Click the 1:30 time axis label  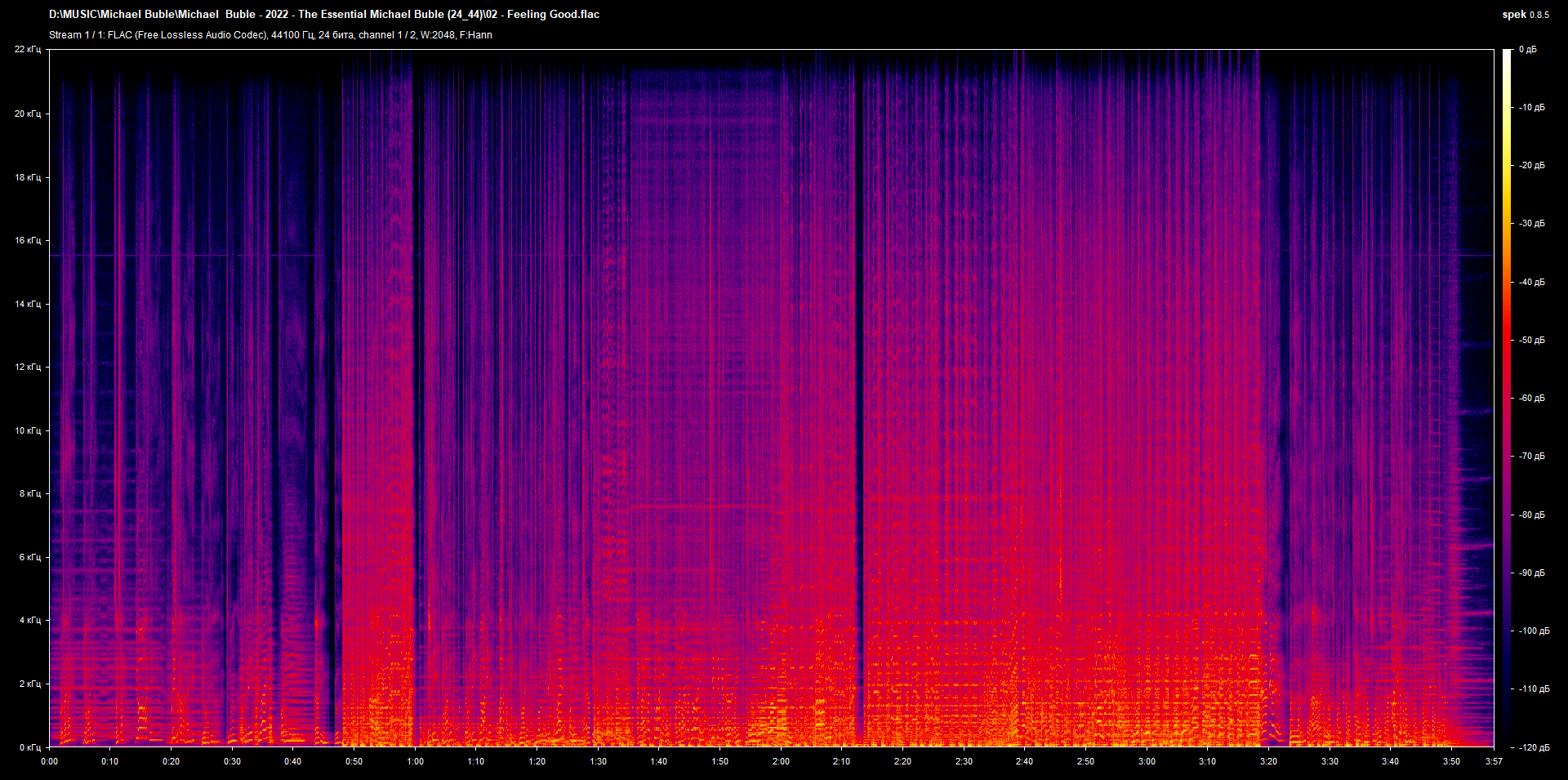(x=599, y=761)
